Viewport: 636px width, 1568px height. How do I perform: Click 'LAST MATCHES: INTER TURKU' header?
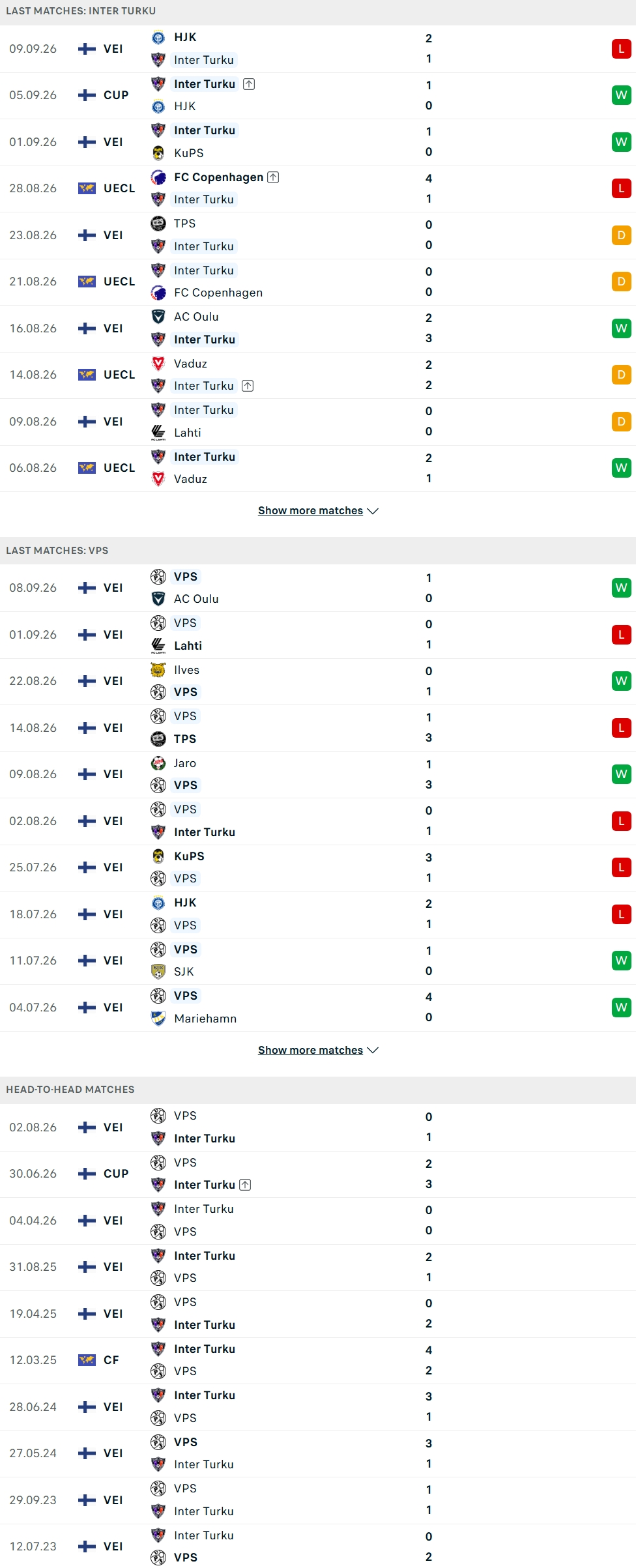81,11
